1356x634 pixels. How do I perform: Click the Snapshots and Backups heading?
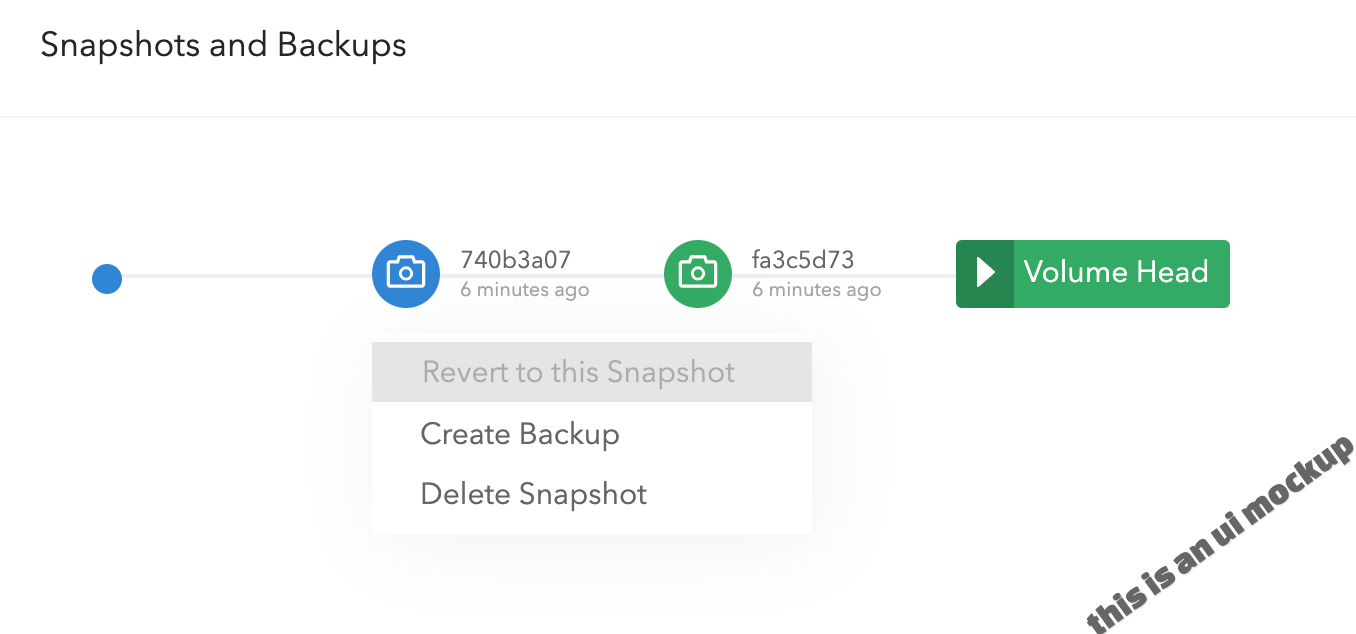[x=222, y=44]
